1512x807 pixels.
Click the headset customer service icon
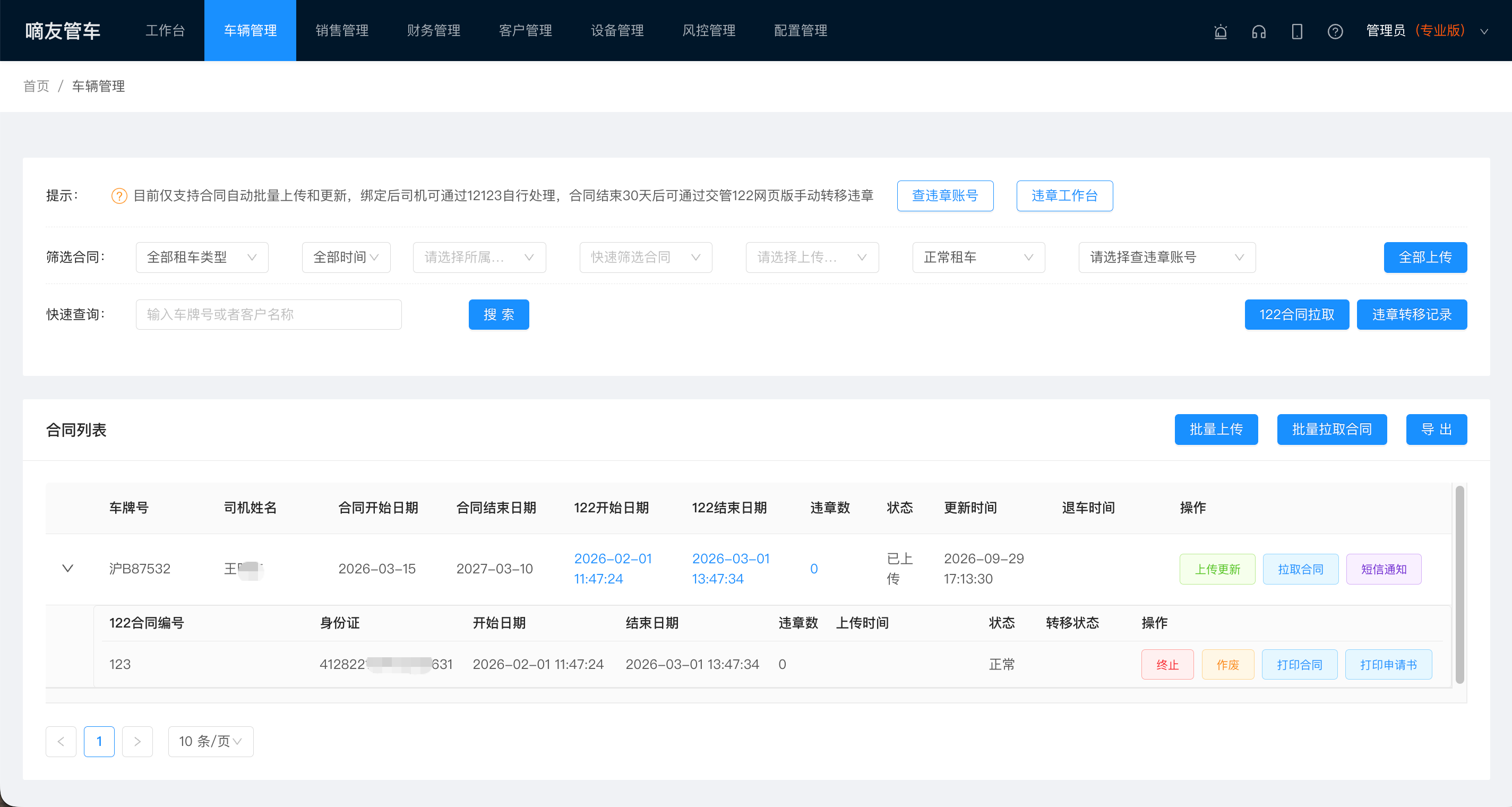click(x=1258, y=31)
